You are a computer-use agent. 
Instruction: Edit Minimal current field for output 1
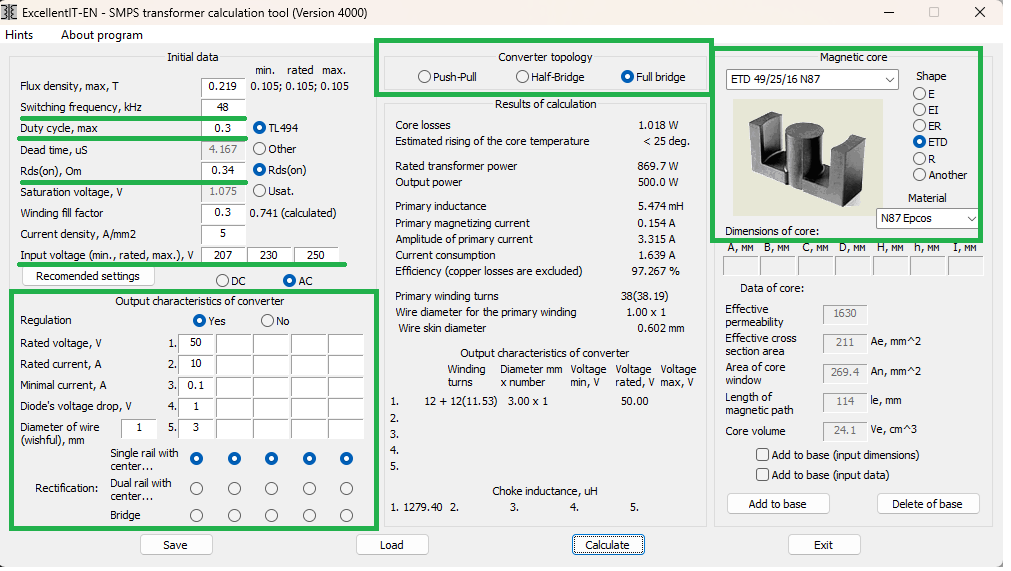point(196,385)
